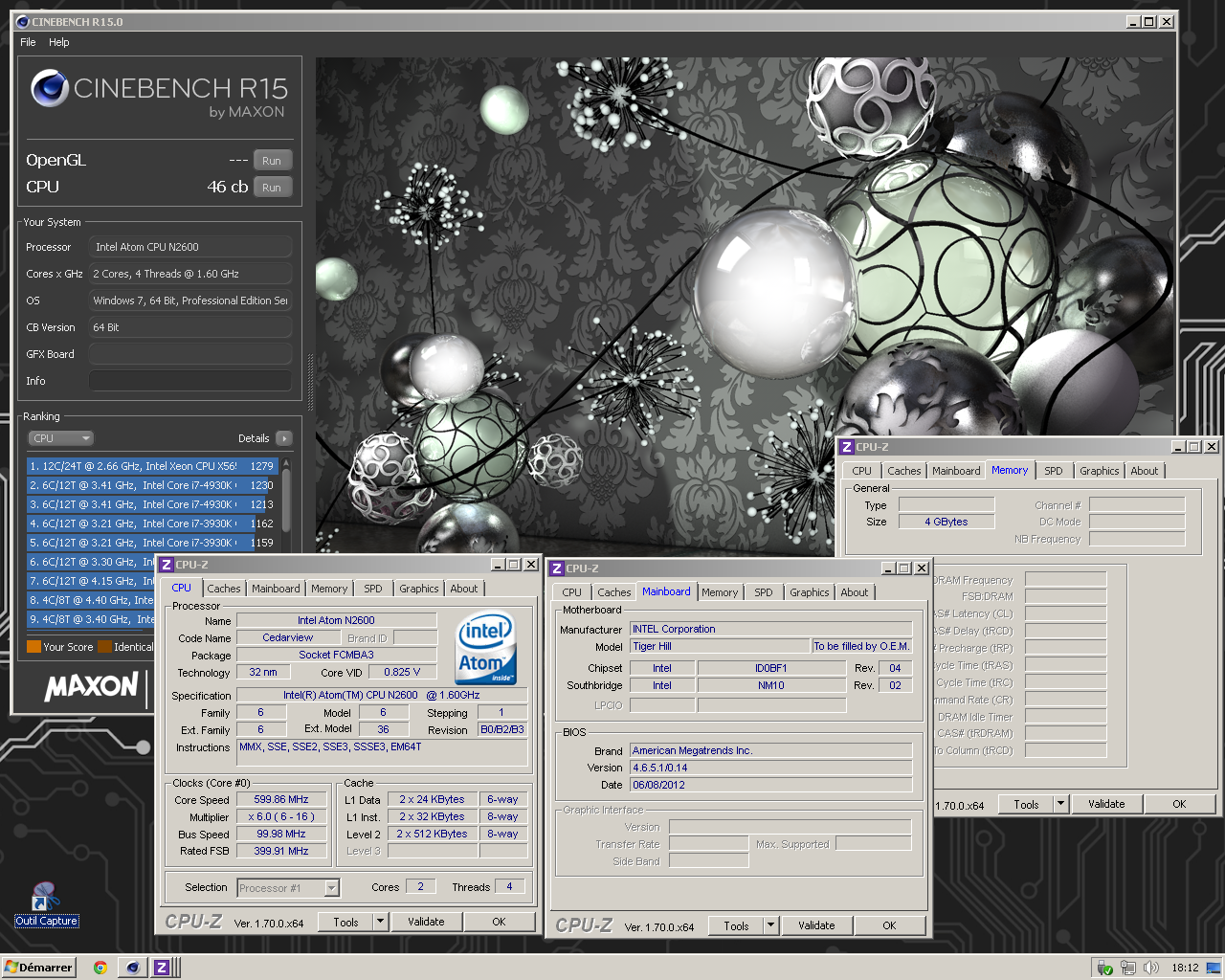Click the CPU-Z title icon of Memory window
This screenshot has width=1225, height=980.
847,447
